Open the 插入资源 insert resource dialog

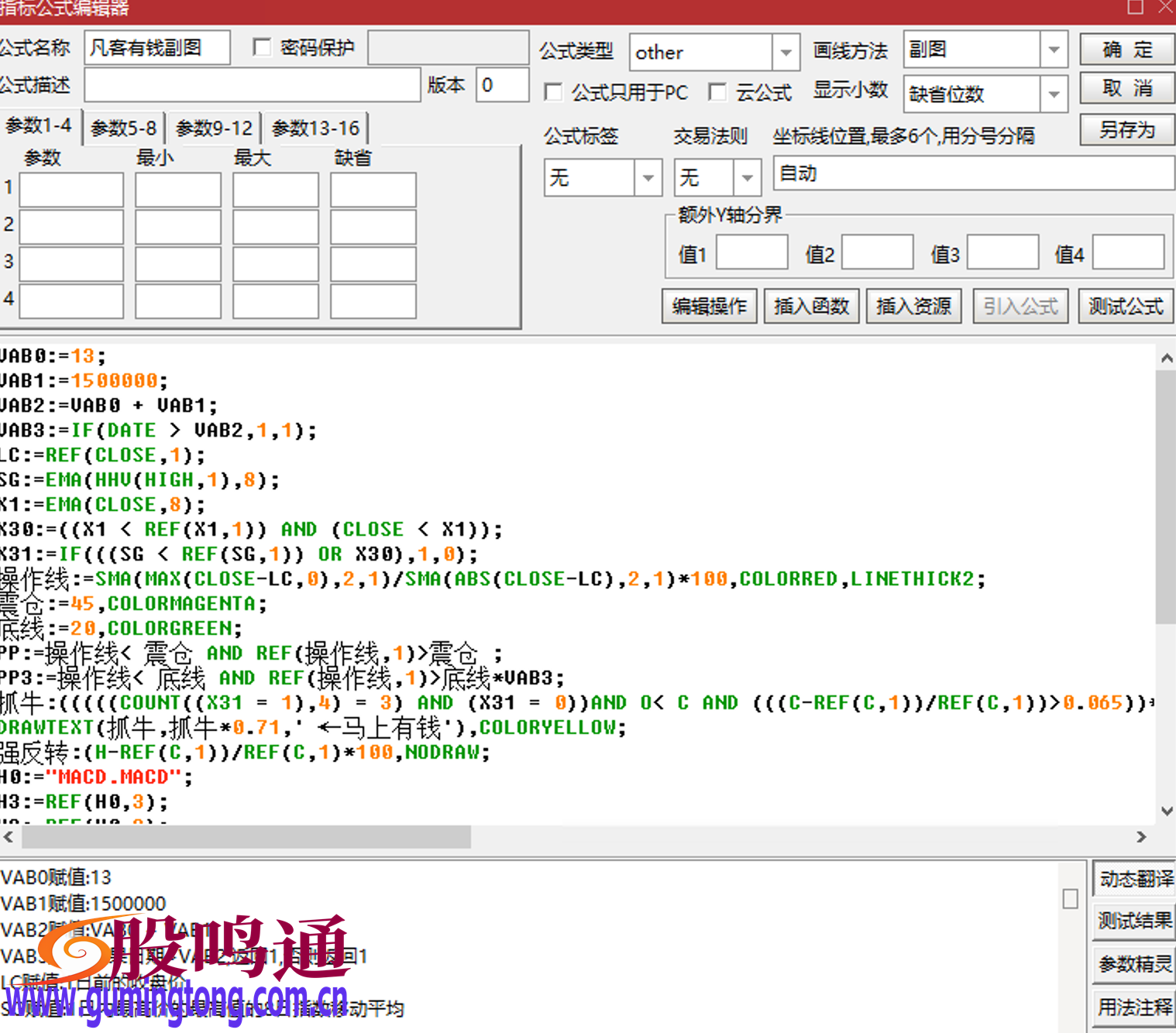(x=913, y=307)
